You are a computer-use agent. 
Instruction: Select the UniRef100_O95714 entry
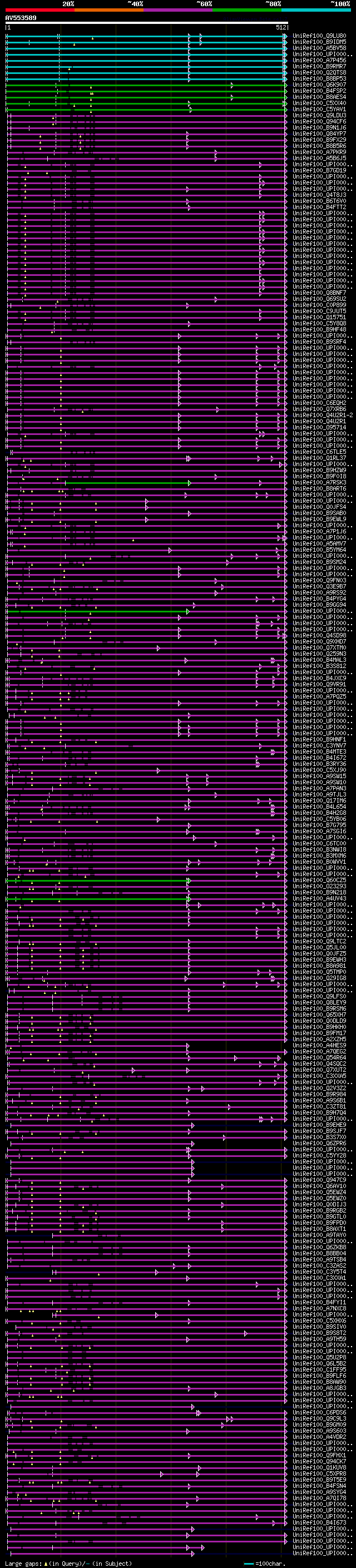[x=319, y=427]
